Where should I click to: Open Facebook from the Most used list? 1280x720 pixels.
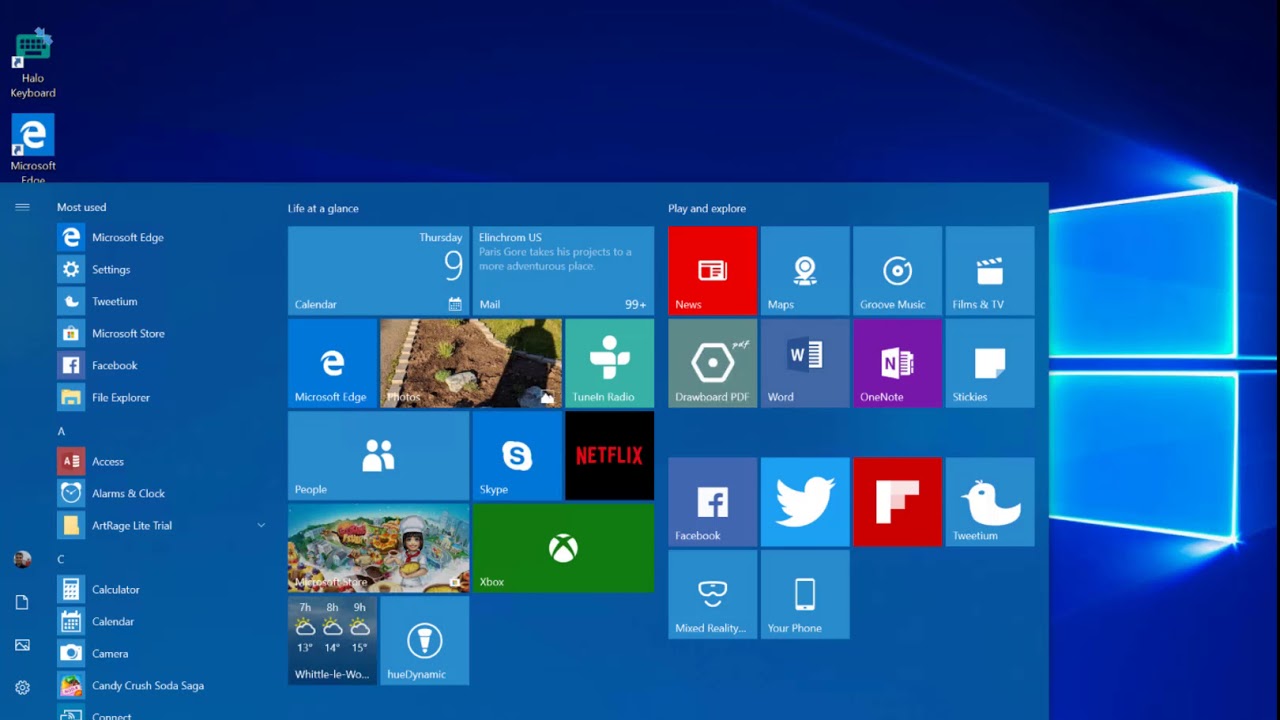click(162, 365)
